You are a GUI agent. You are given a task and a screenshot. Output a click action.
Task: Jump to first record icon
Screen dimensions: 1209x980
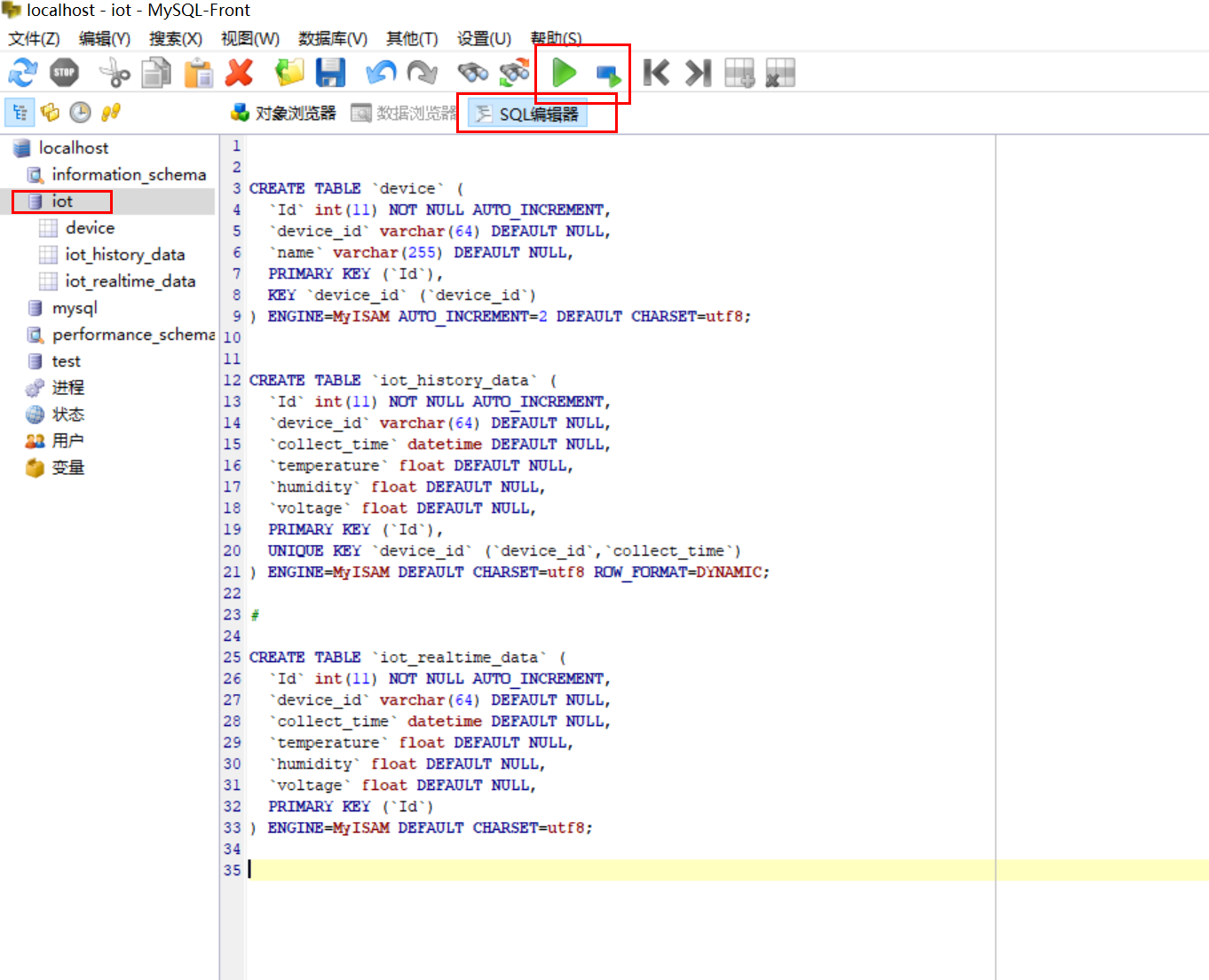pos(656,73)
